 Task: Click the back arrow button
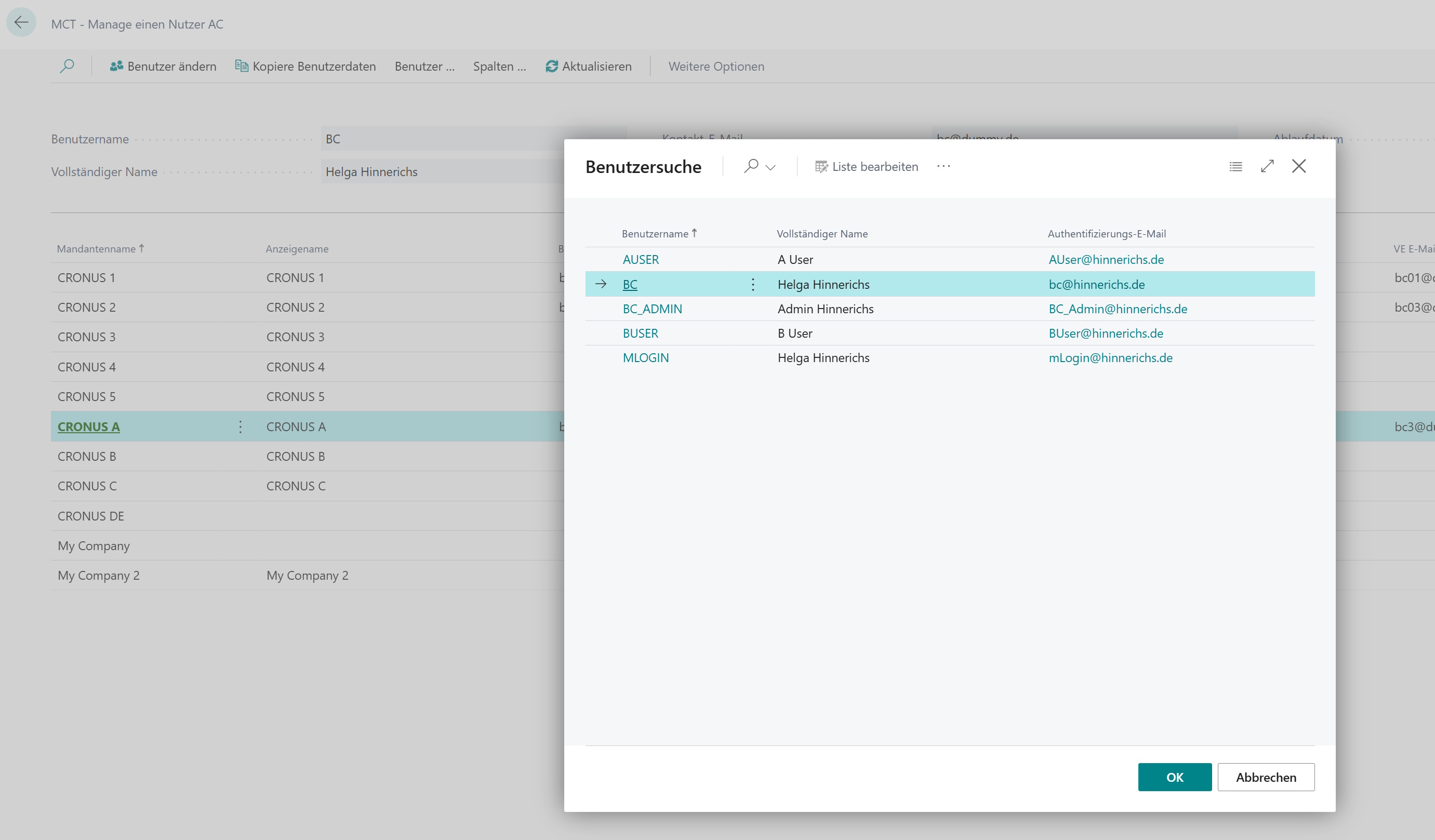point(22,23)
